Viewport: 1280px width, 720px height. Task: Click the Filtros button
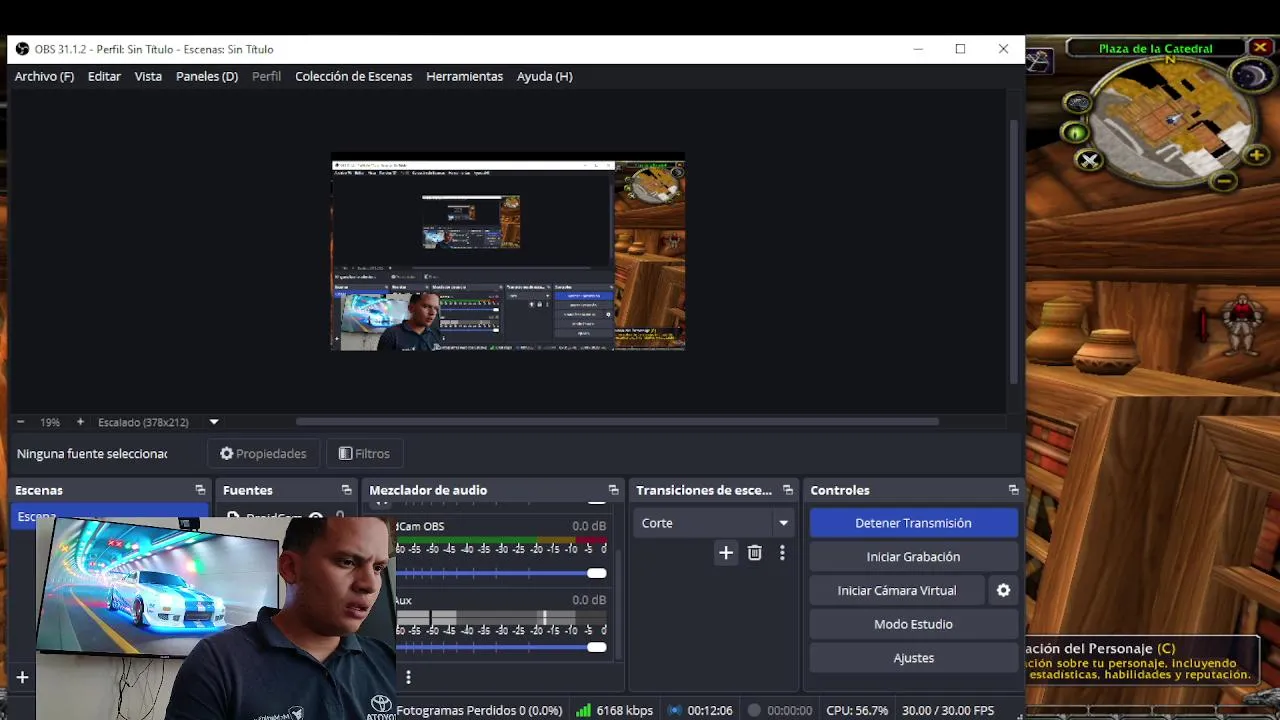[364, 453]
